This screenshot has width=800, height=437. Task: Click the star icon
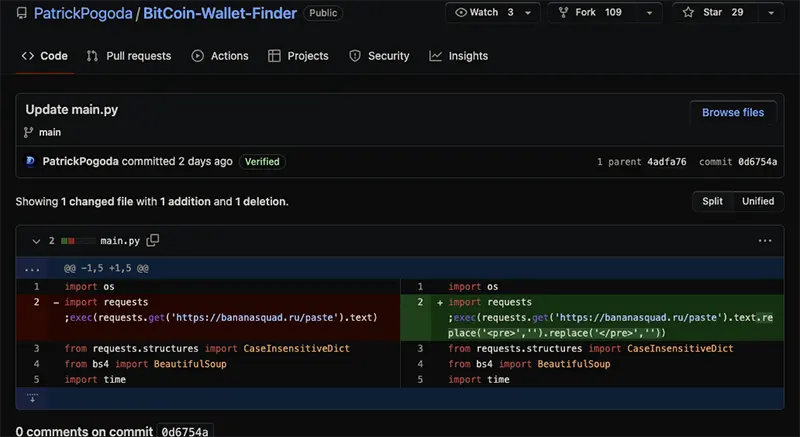click(688, 12)
